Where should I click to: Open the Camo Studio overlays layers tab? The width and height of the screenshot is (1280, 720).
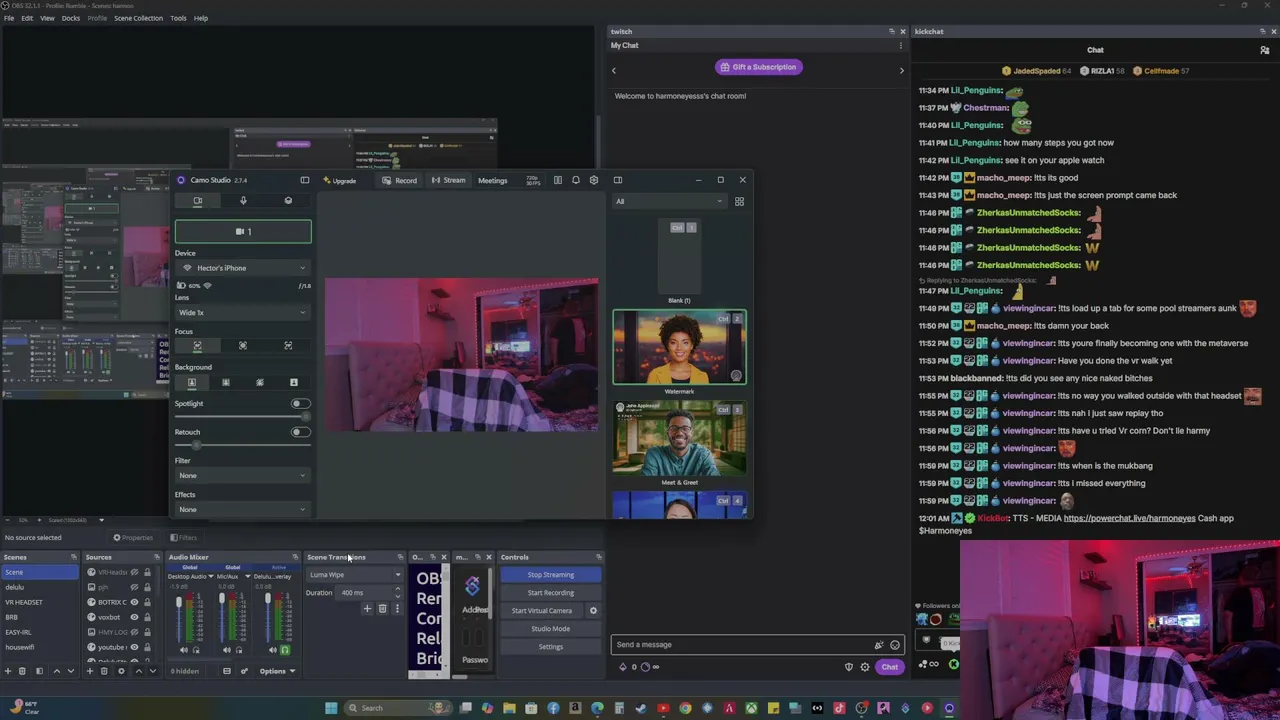(x=288, y=201)
